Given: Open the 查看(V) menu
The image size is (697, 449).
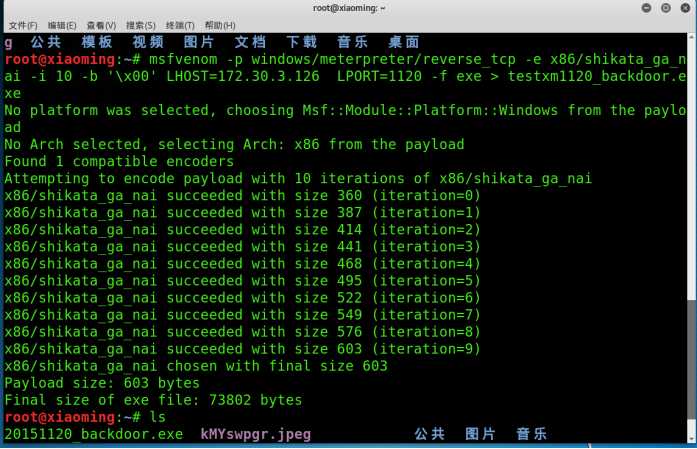Looking at the screenshot, I should click(101, 25).
